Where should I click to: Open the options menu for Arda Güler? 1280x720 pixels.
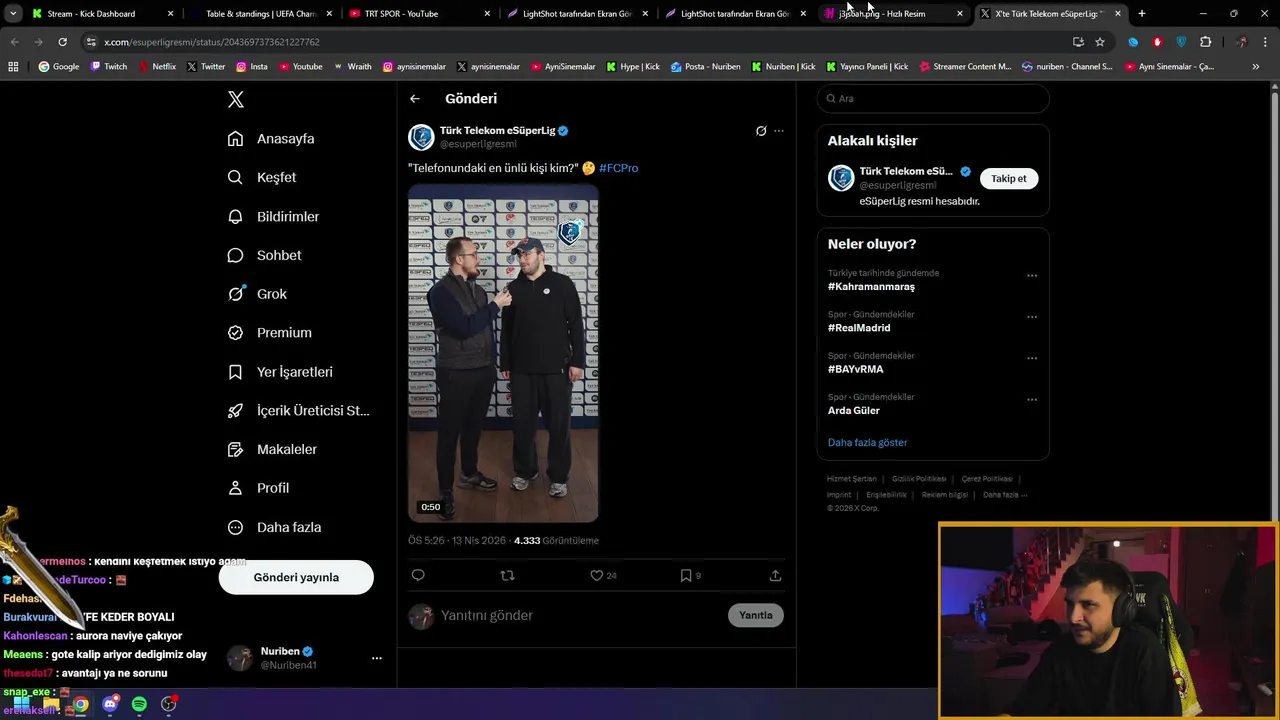[x=1032, y=400]
